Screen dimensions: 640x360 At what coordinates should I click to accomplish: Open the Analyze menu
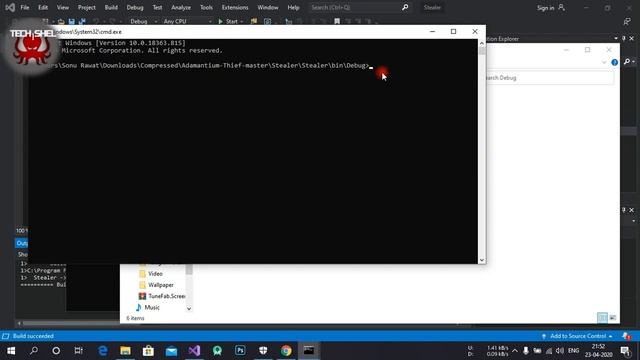181,7
